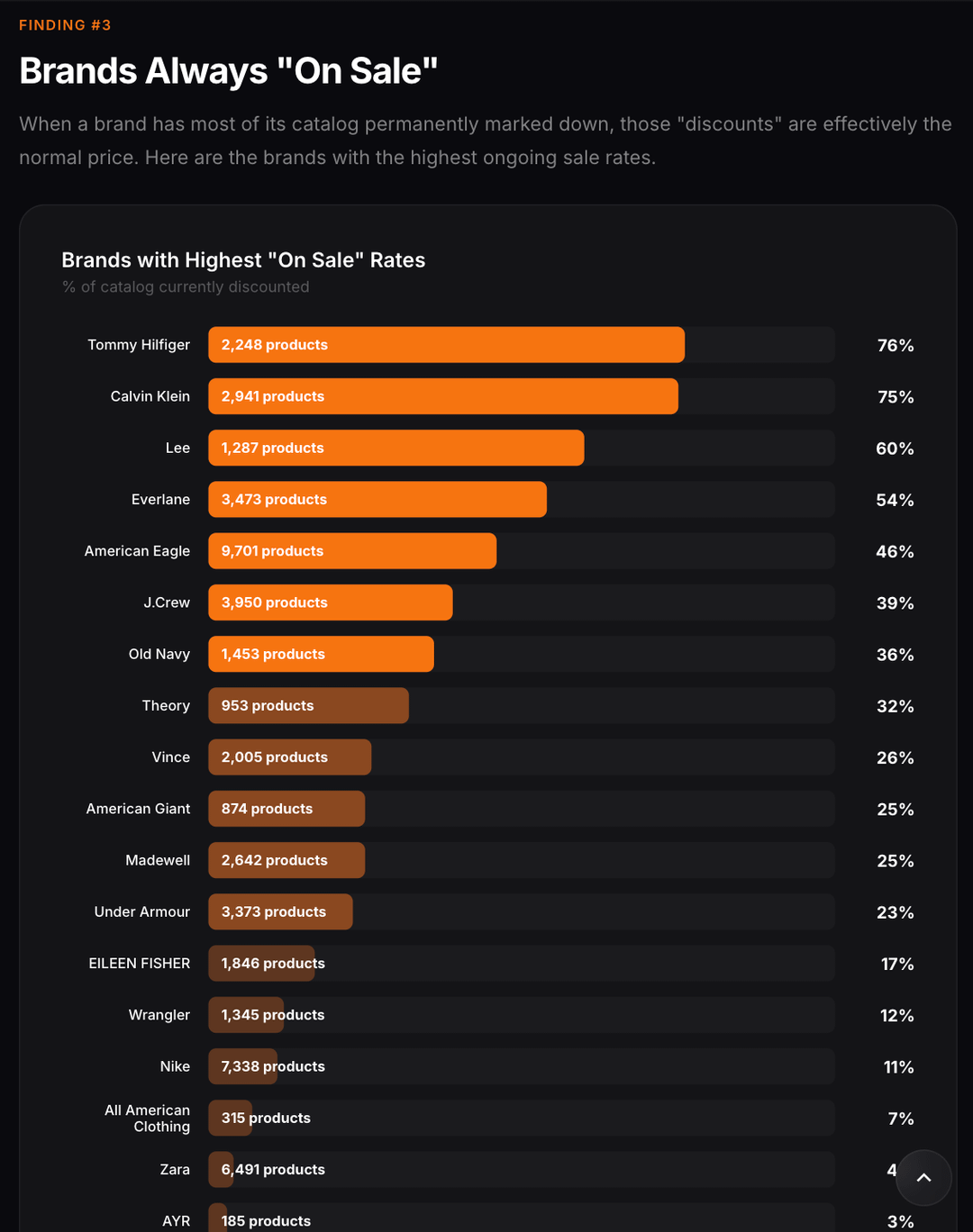Click Old Navy 1,453 products bar
The height and width of the screenshot is (1232, 973).
[321, 654]
